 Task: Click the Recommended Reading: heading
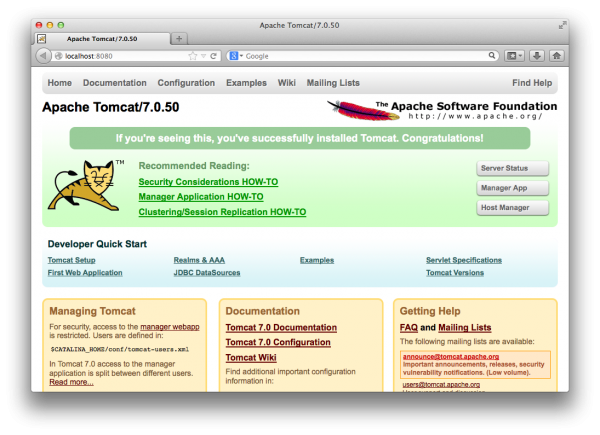point(194,166)
